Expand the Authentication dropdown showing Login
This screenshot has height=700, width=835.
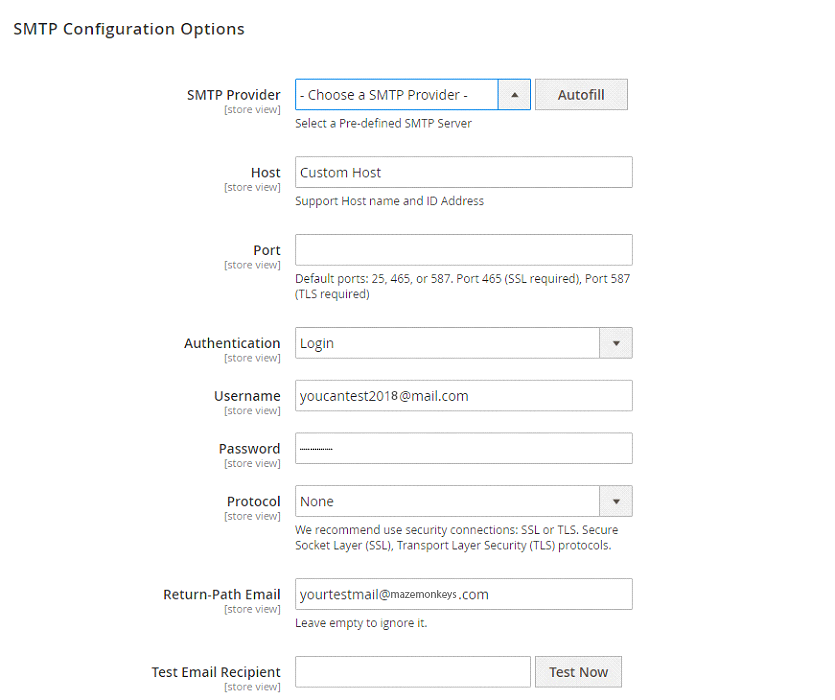[463, 343]
